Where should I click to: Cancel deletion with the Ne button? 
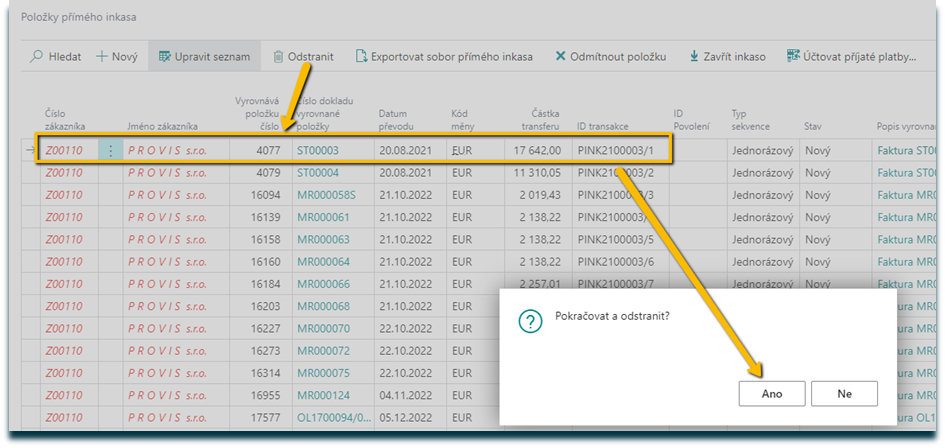(x=844, y=394)
